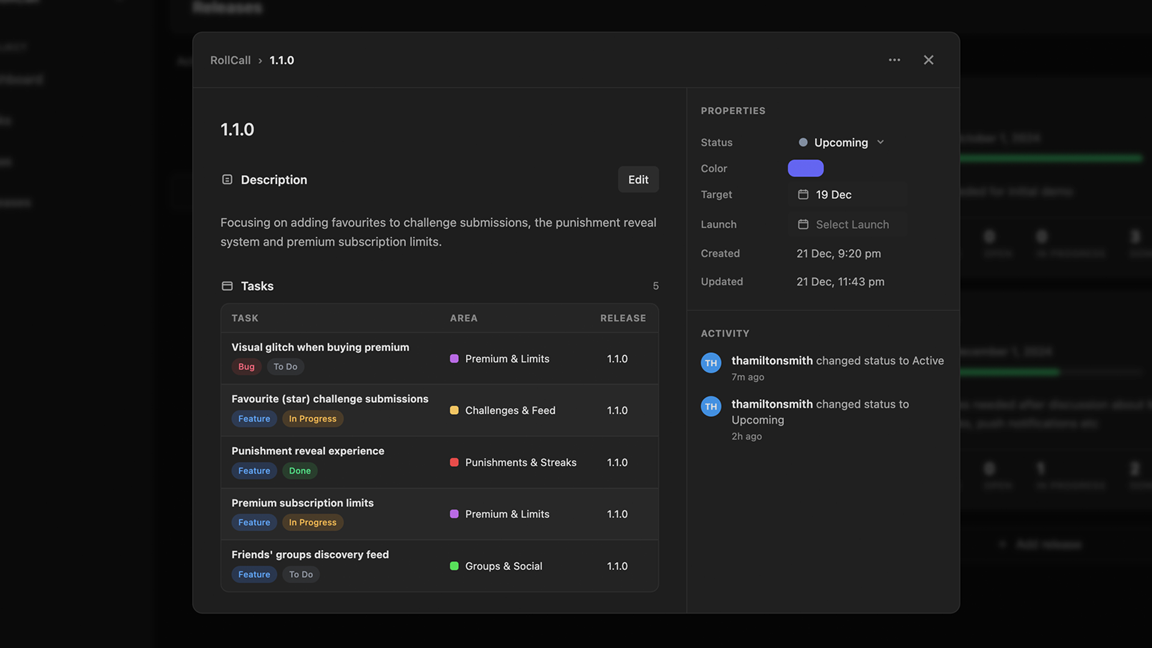Click the TH avatar on Active status entry

[x=711, y=363]
